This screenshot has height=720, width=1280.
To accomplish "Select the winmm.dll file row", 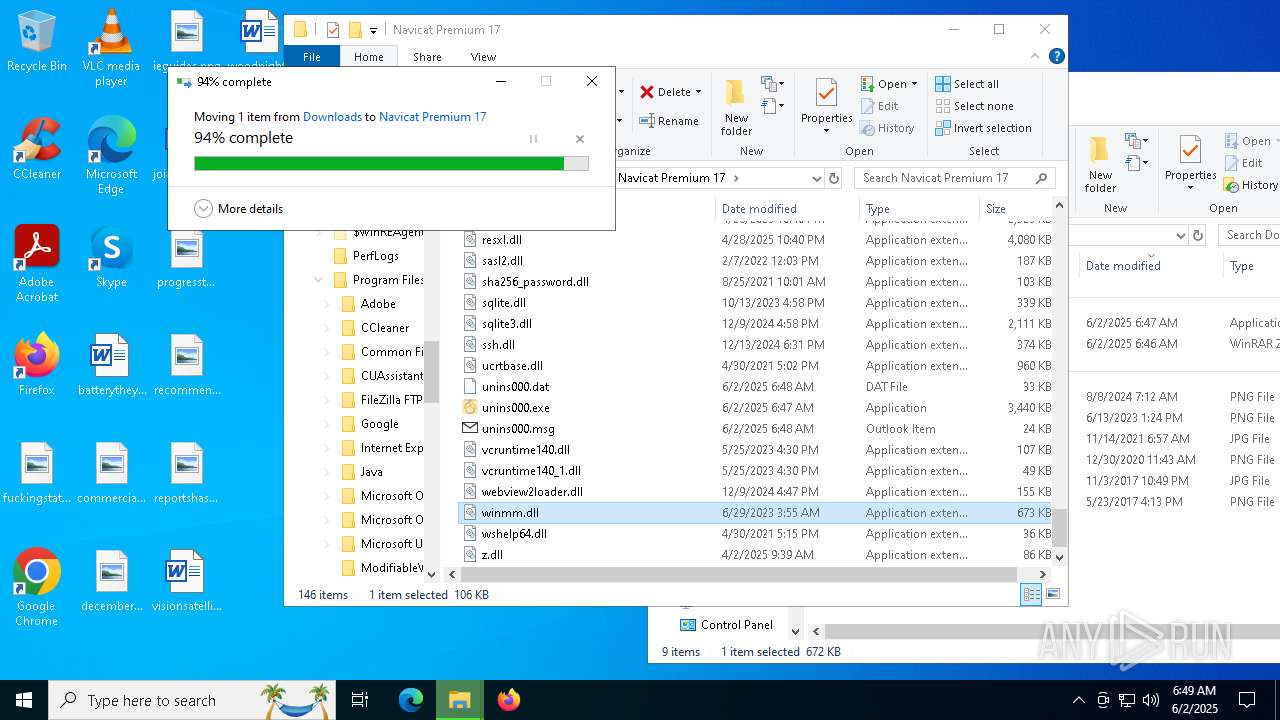I will (755, 513).
